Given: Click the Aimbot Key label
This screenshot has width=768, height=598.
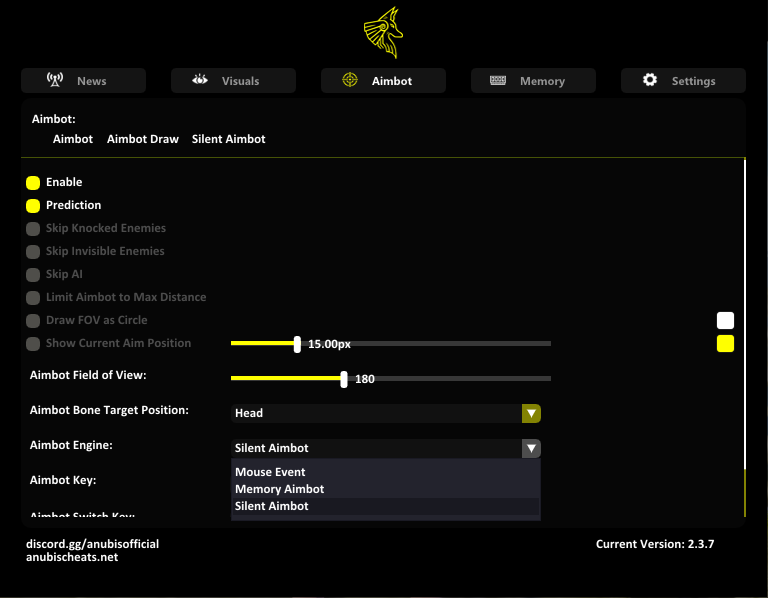Looking at the screenshot, I should pyautogui.click(x=63, y=480).
